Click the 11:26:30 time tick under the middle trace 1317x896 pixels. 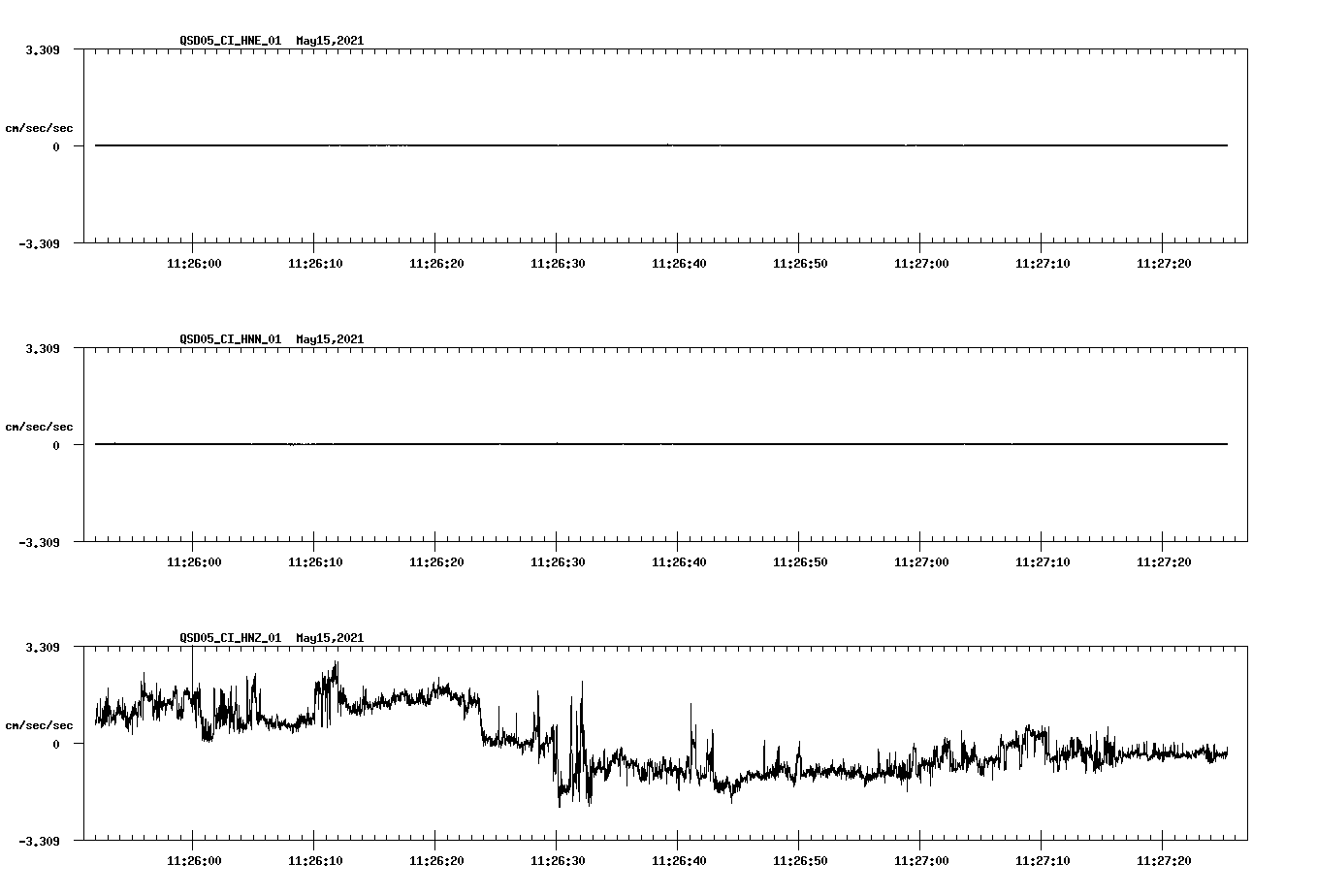(558, 560)
